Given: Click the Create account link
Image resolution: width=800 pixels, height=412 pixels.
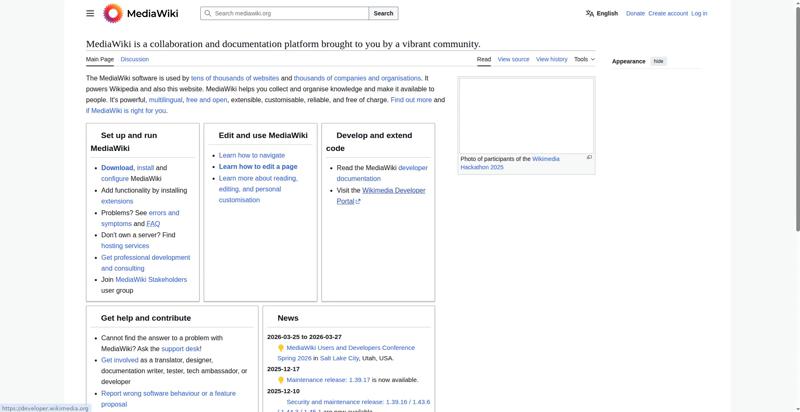Looking at the screenshot, I should [668, 13].
